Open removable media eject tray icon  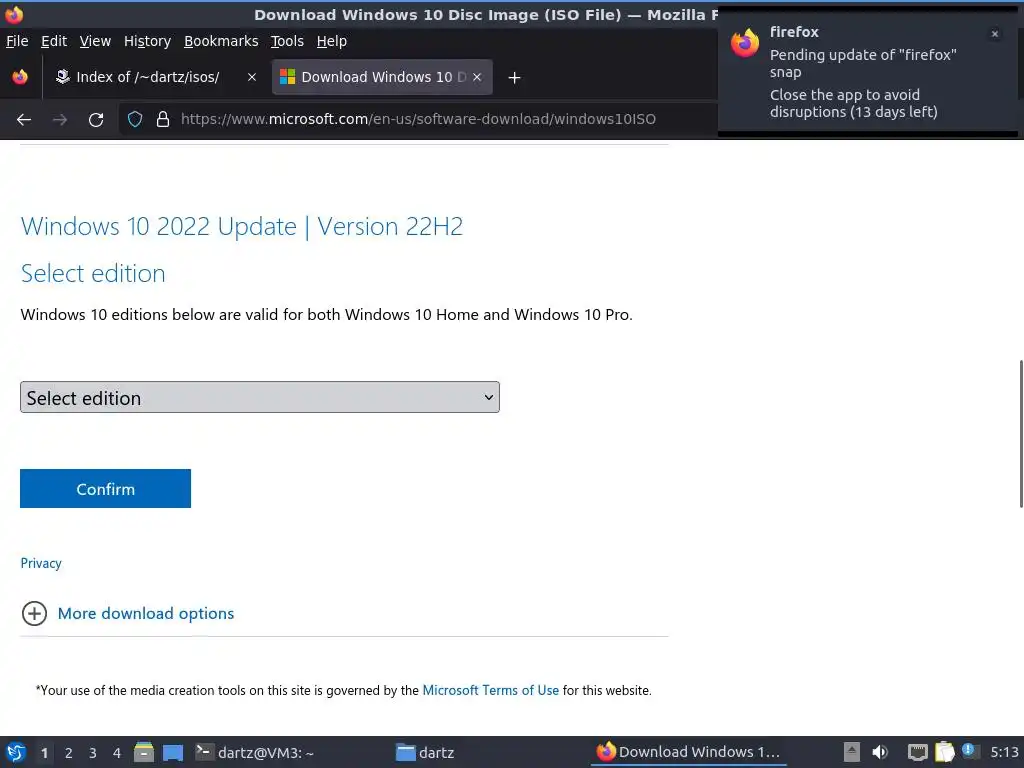pos(852,752)
